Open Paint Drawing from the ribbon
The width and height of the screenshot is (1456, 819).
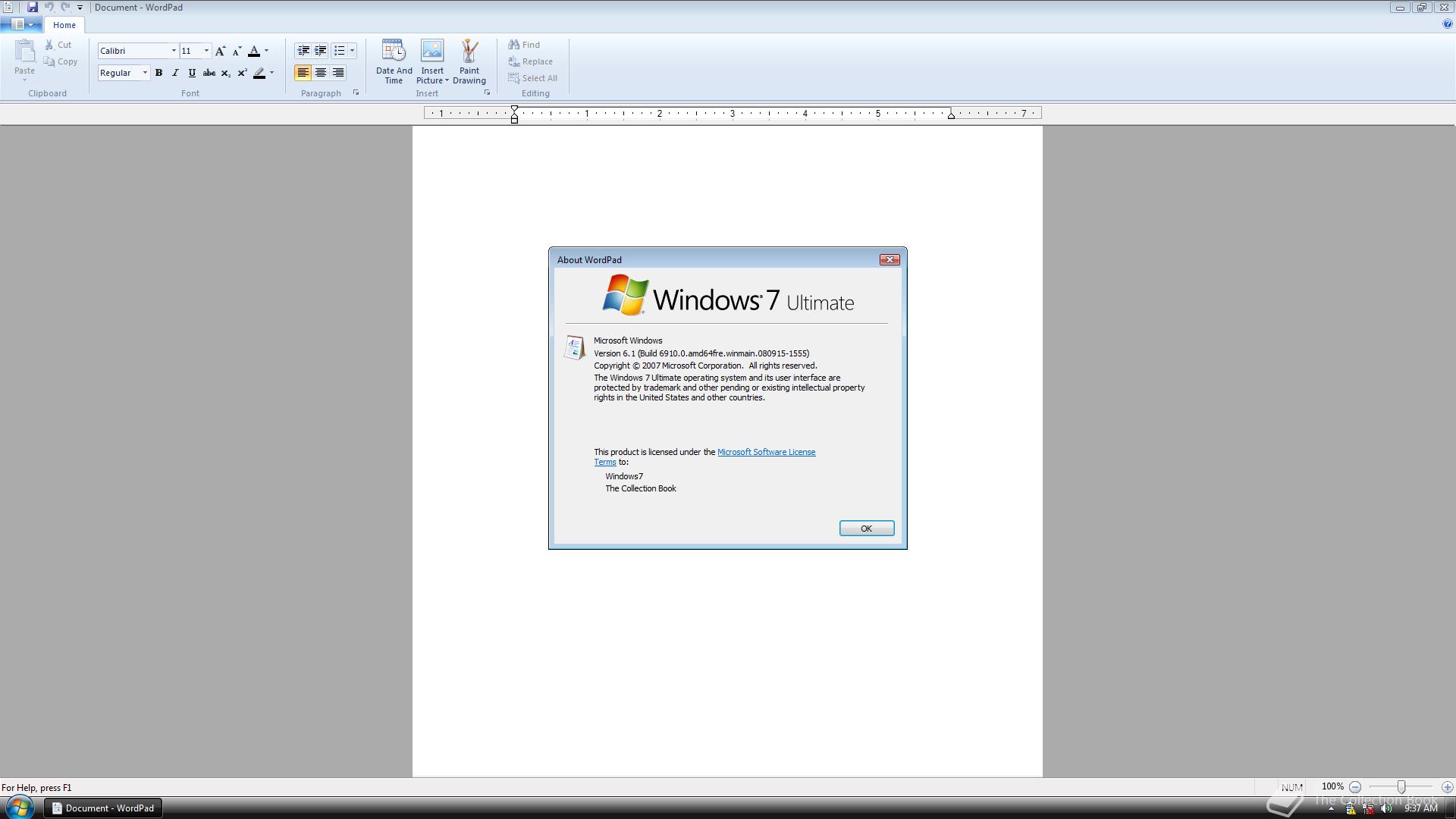click(469, 61)
